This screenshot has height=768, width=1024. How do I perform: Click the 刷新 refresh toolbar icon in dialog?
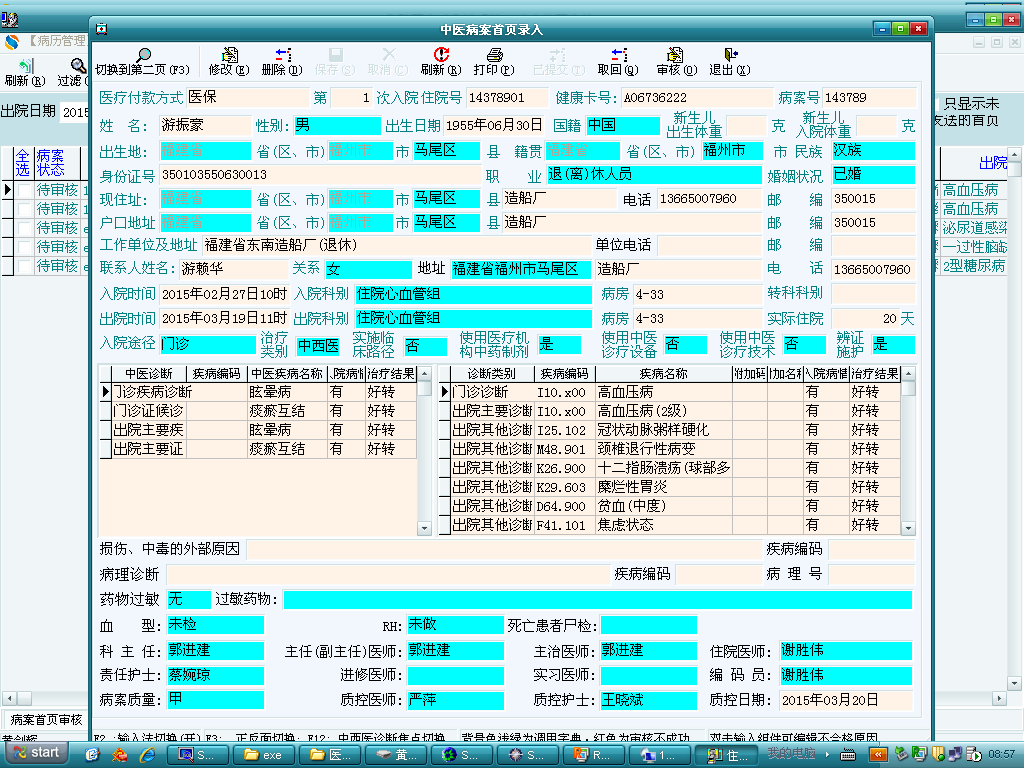(441, 54)
